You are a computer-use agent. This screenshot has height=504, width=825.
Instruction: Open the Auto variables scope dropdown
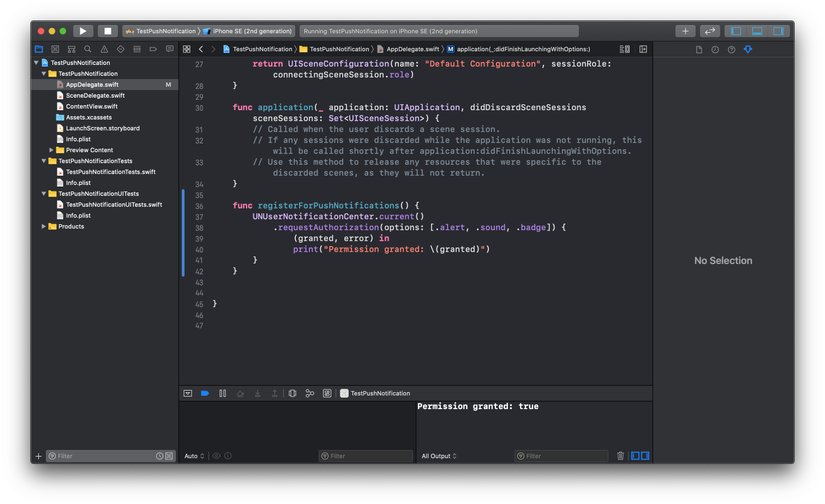click(194, 456)
